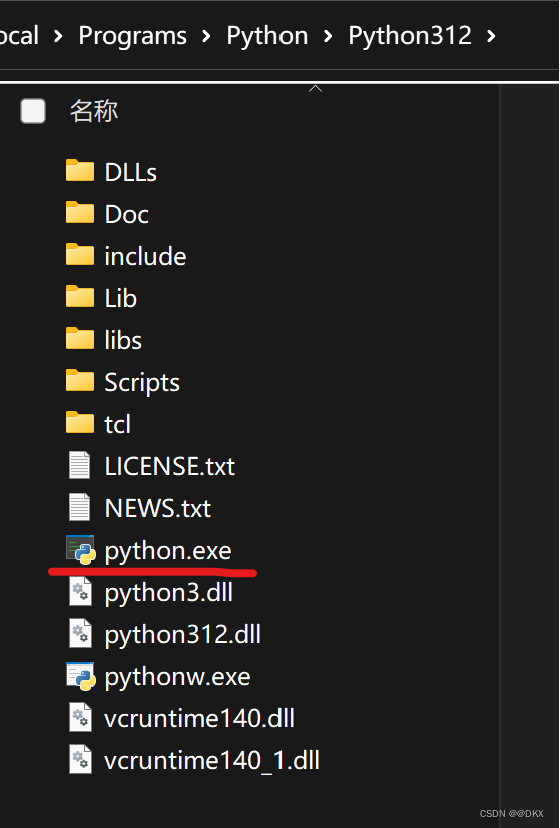Viewport: 560px width, 828px height.
Task: Select the LICENSE.txt document icon
Action: pyautogui.click(x=79, y=465)
